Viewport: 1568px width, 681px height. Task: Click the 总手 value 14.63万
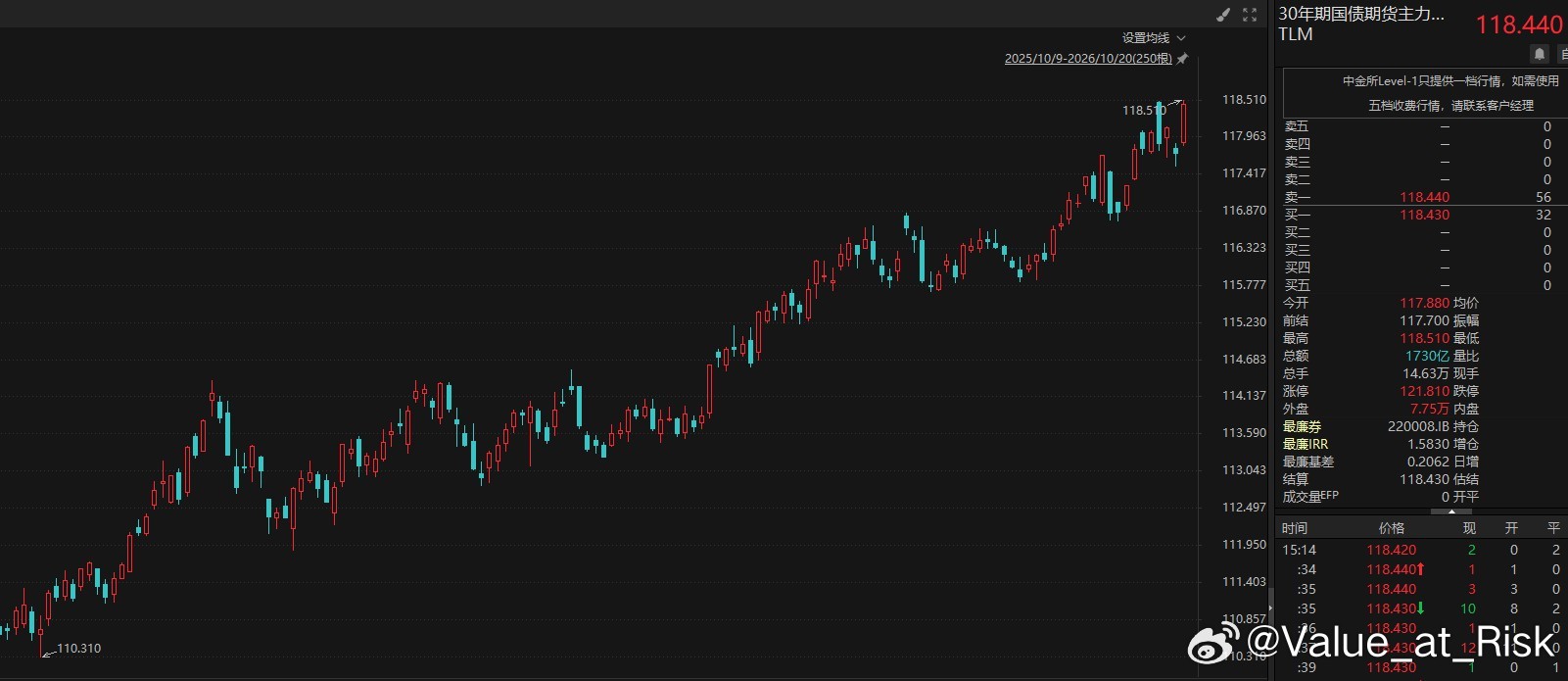pyautogui.click(x=1426, y=373)
